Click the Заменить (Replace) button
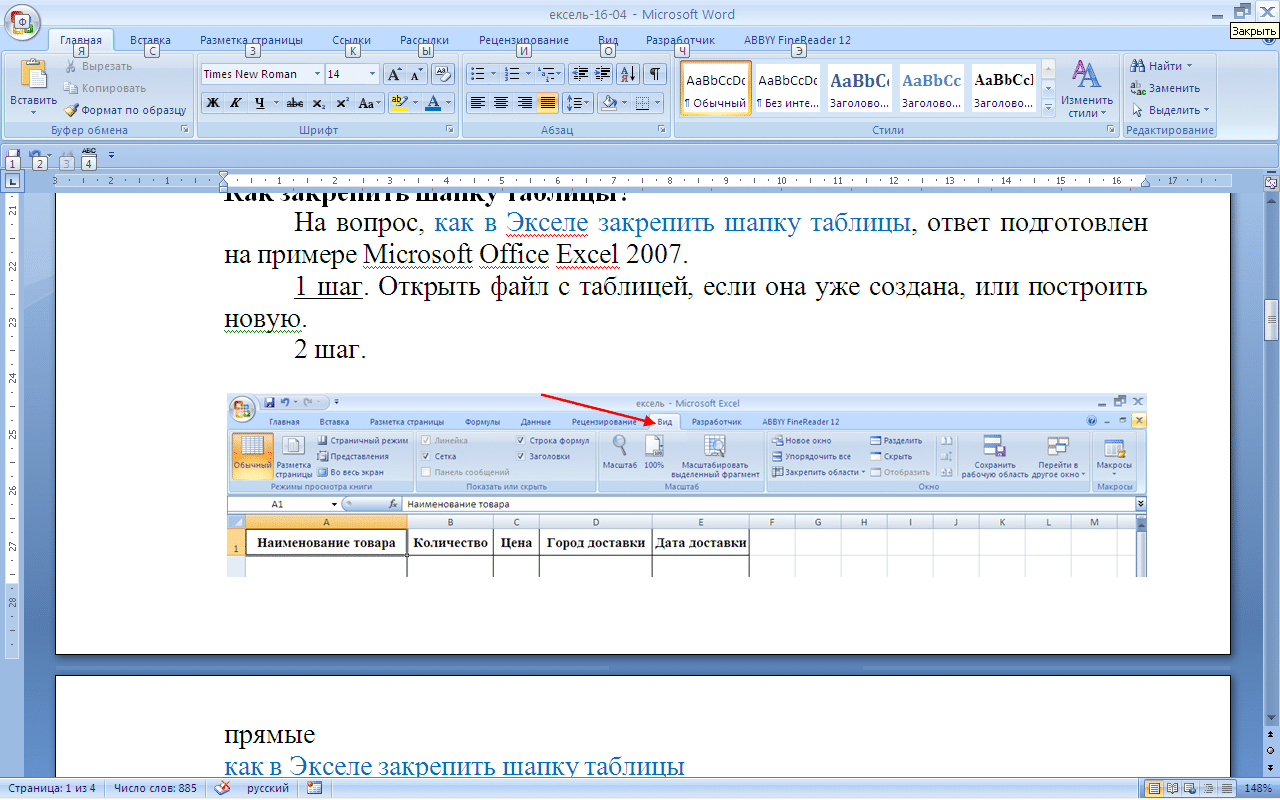Viewport: 1280px width, 800px height. (x=1167, y=88)
